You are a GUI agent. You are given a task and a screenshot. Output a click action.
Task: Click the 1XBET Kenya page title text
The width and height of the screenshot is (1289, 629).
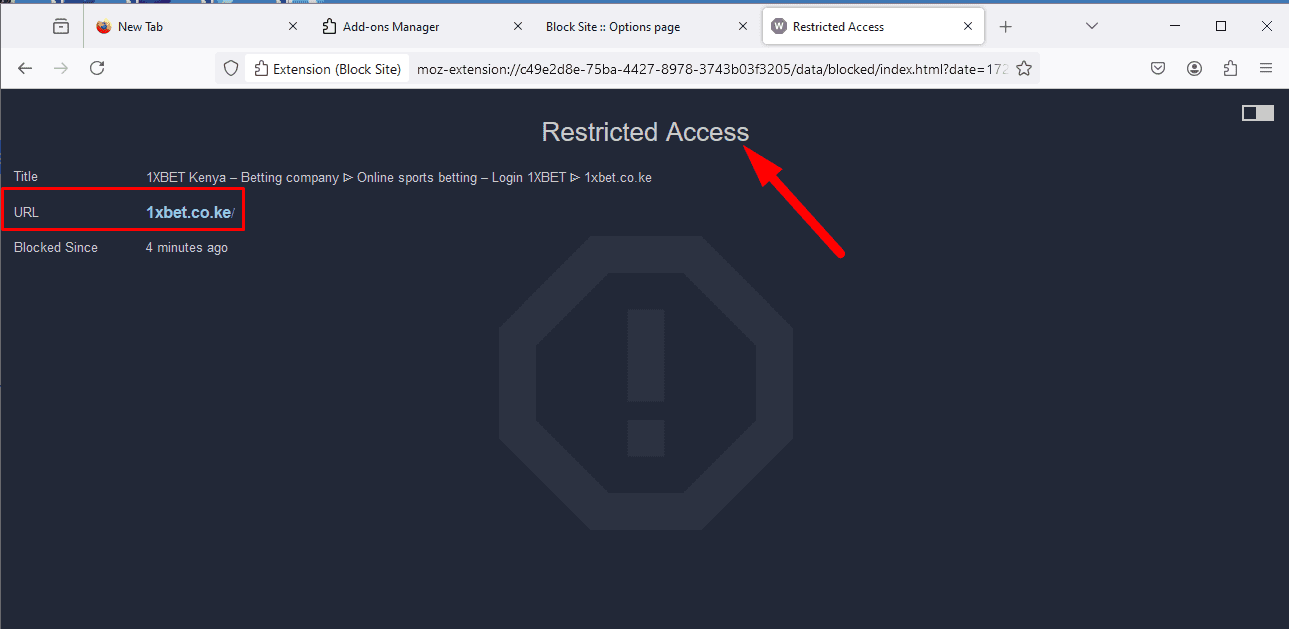click(399, 178)
